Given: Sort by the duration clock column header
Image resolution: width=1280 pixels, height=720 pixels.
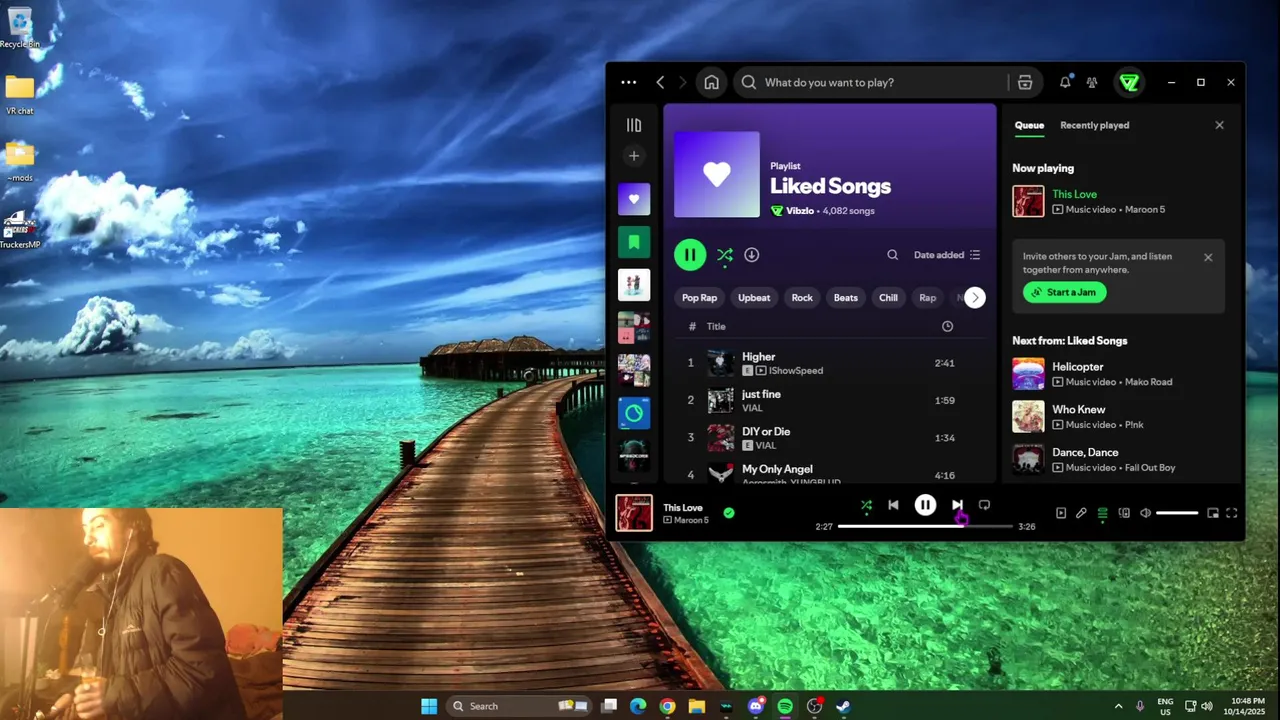Looking at the screenshot, I should [947, 327].
